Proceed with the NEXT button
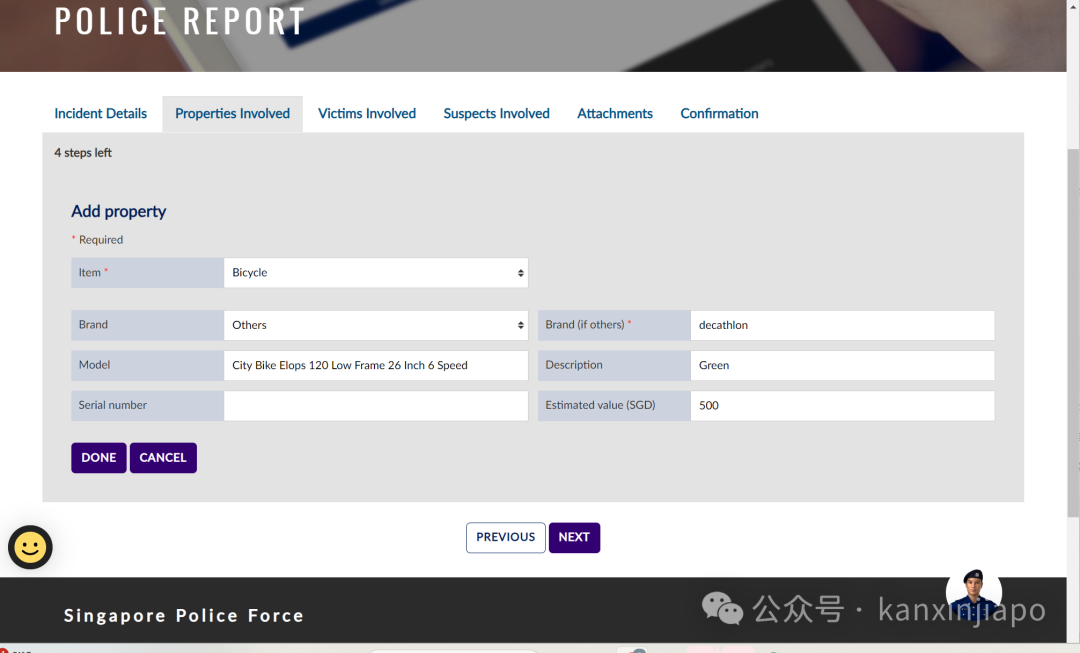Screen dimensions: 1080x653 coord(574,537)
